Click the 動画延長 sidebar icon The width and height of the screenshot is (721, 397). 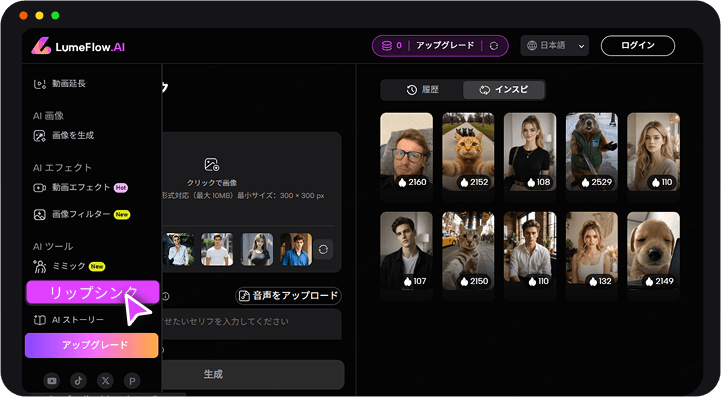tap(40, 84)
